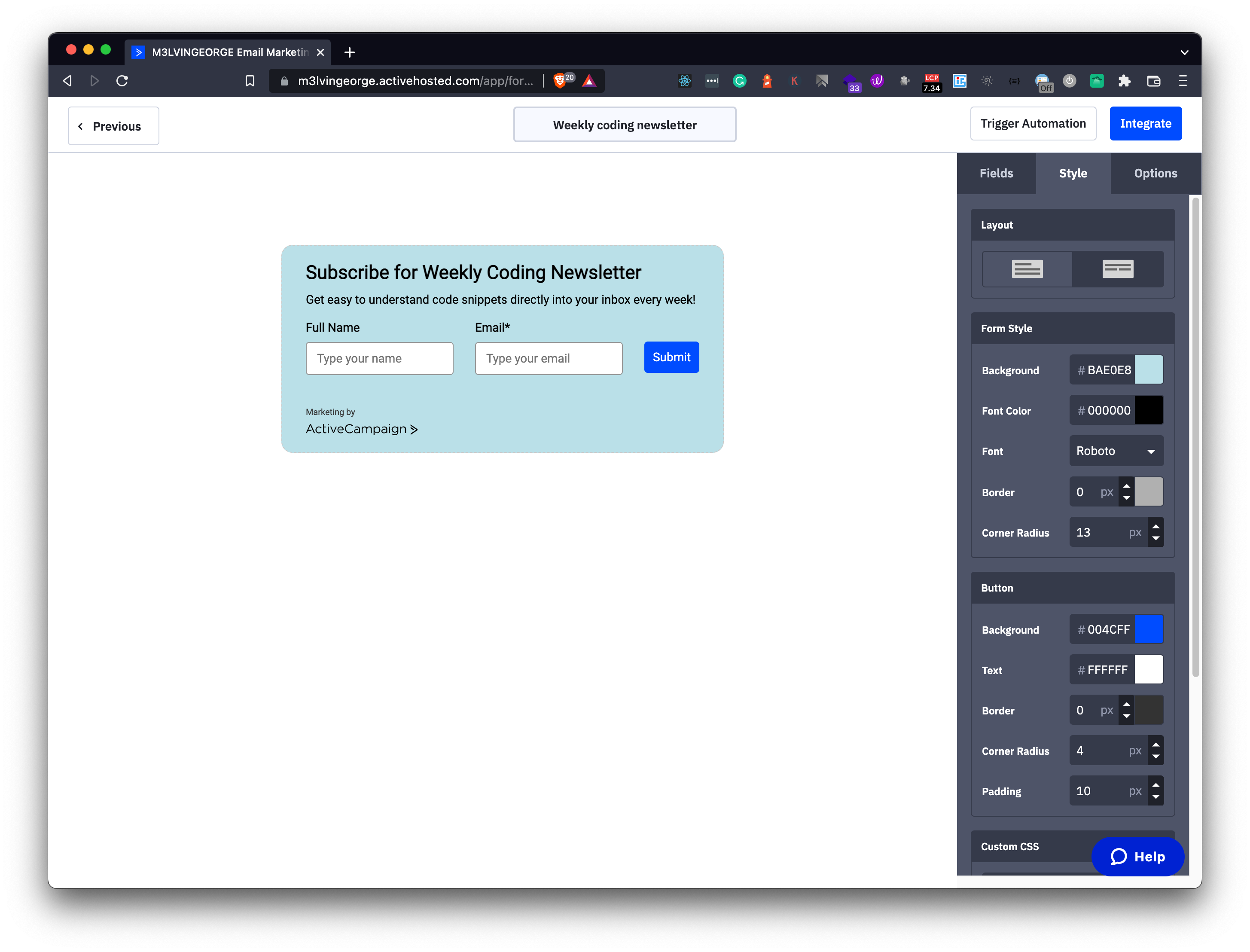
Task: Decrease Button Padding value
Action: pyautogui.click(x=1155, y=797)
